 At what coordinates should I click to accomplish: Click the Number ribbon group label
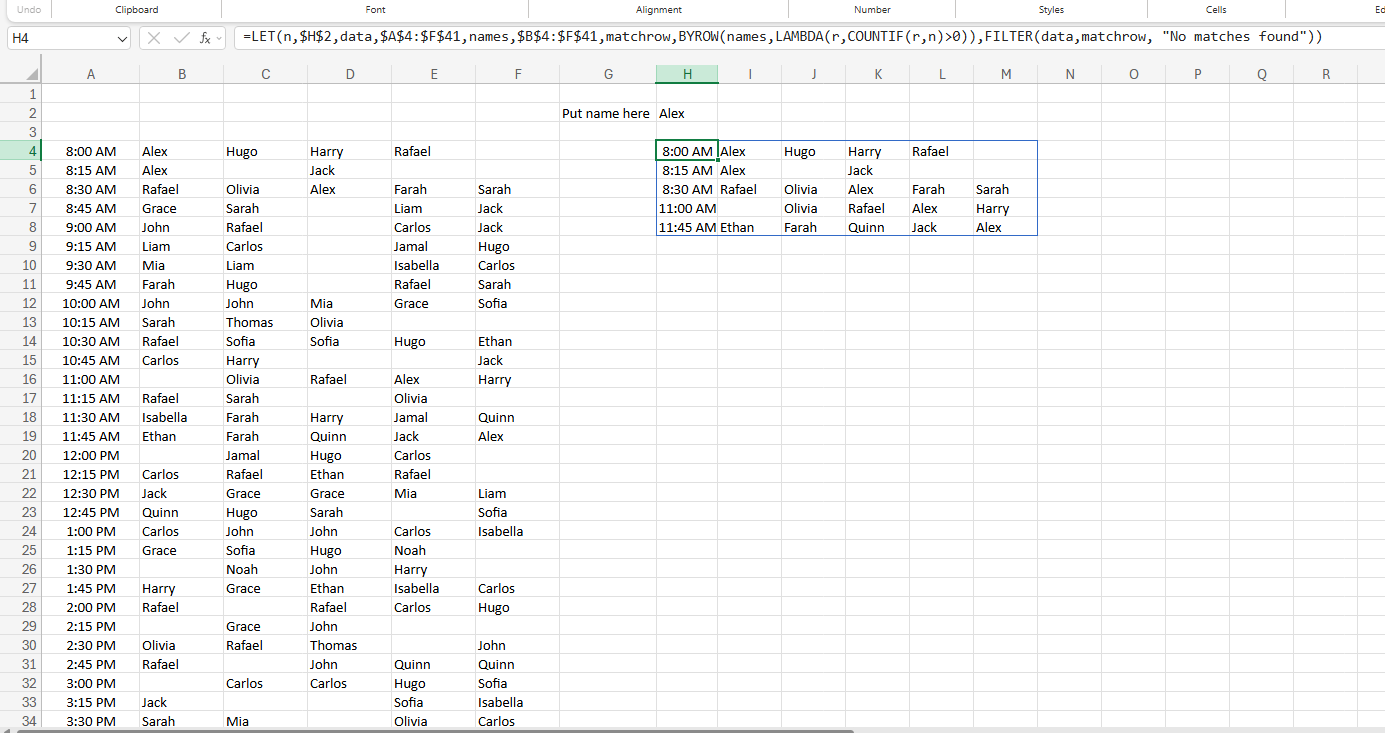[x=872, y=9]
